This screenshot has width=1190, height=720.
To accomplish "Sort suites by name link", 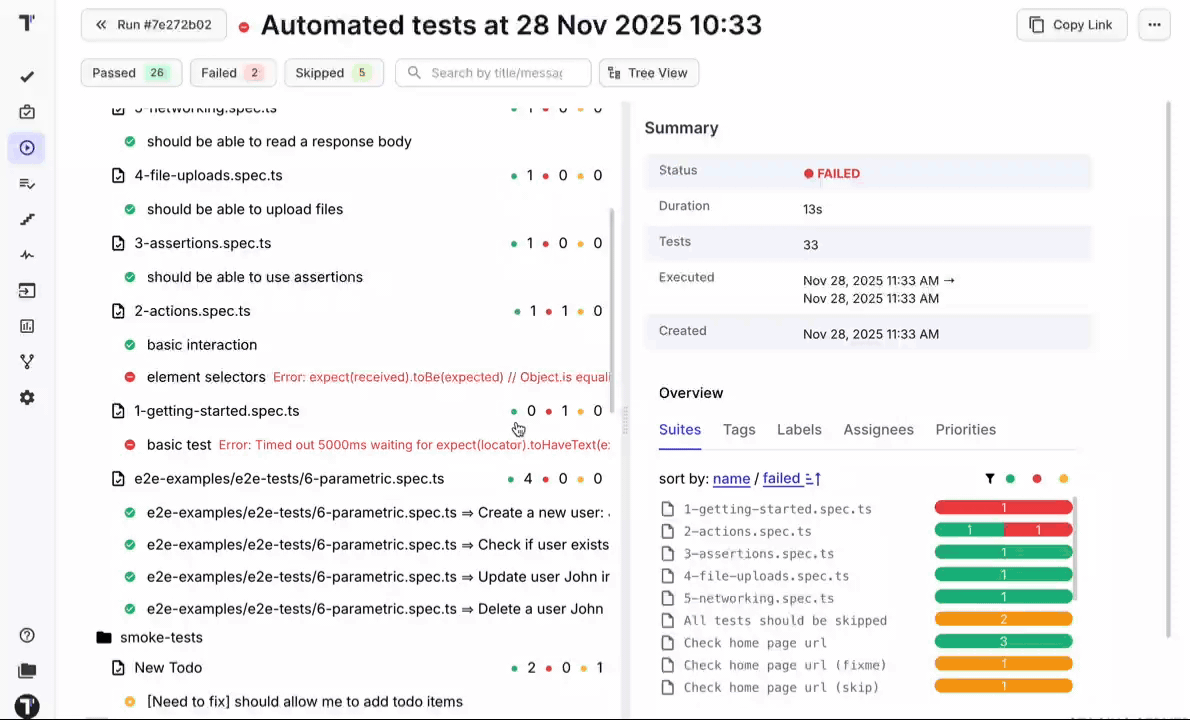I will 732,479.
